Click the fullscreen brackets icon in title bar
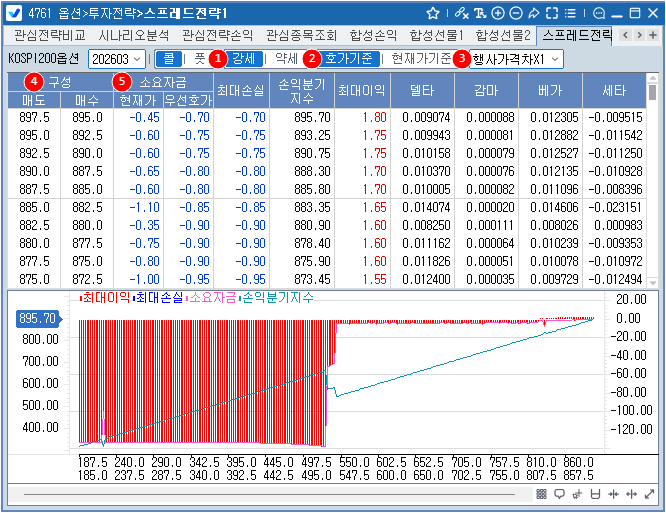This screenshot has height=513, width=666. click(x=551, y=13)
